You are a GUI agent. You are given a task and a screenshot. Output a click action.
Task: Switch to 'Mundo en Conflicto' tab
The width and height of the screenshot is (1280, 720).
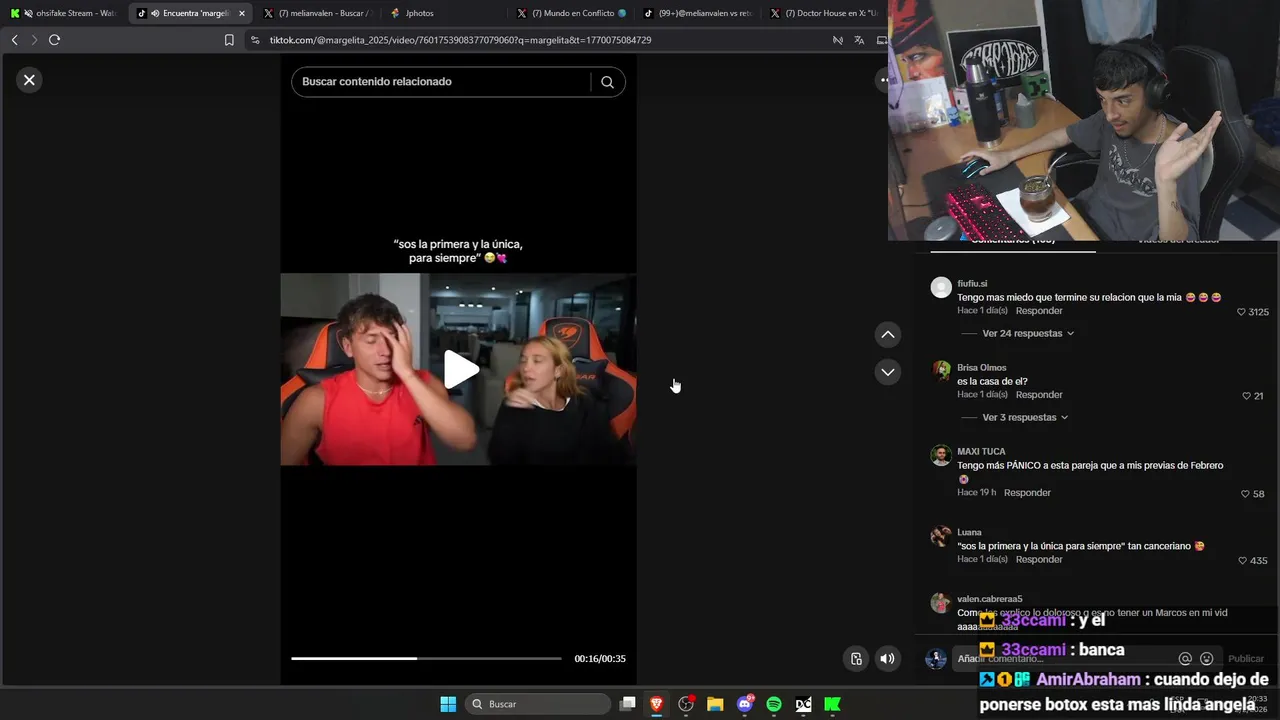pyautogui.click(x=571, y=13)
